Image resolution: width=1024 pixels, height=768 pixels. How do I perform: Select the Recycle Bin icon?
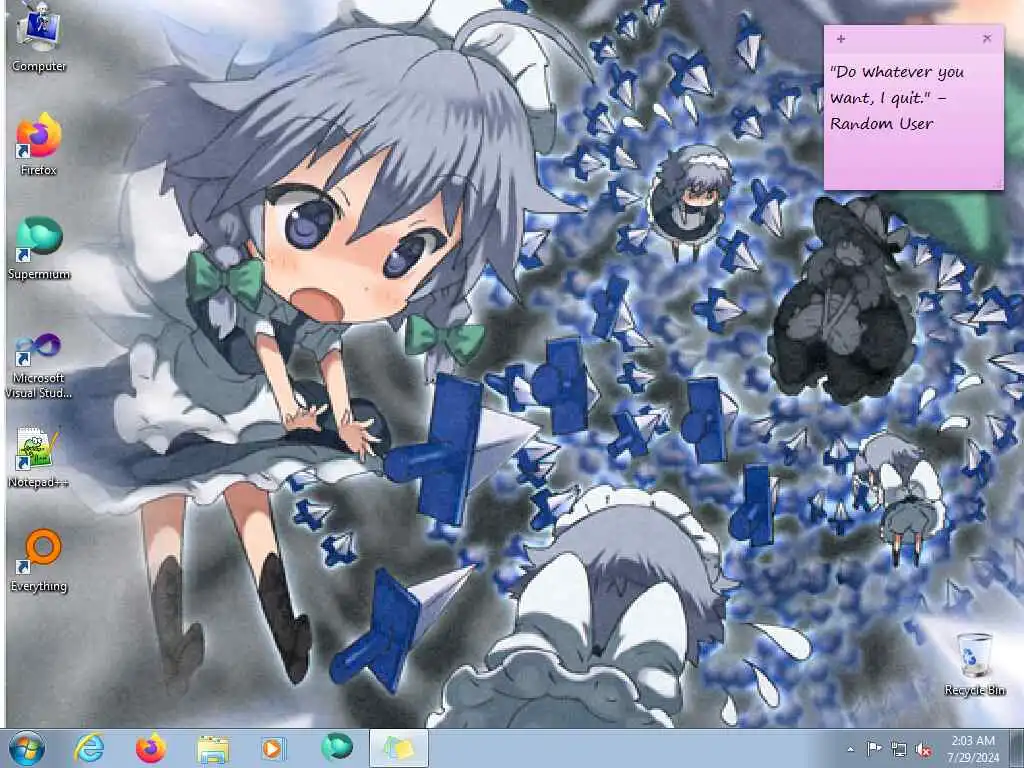tap(974, 664)
